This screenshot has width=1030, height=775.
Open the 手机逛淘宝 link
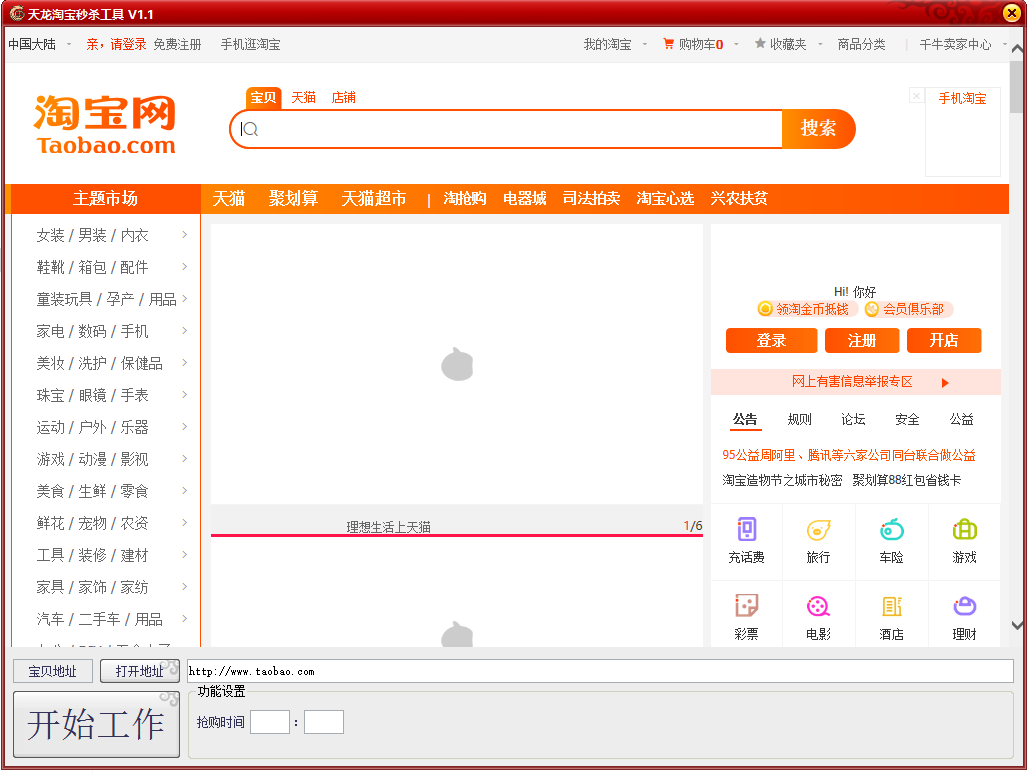(x=250, y=44)
